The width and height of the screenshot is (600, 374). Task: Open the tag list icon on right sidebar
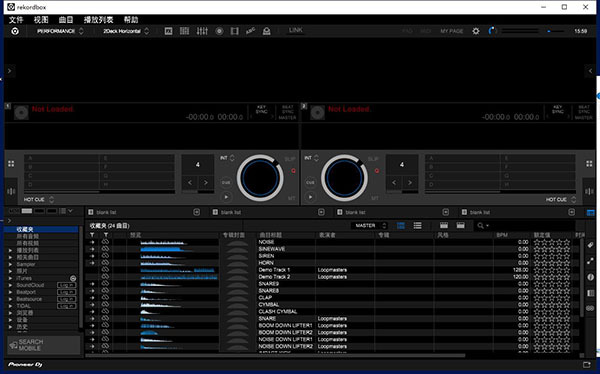tap(590, 245)
